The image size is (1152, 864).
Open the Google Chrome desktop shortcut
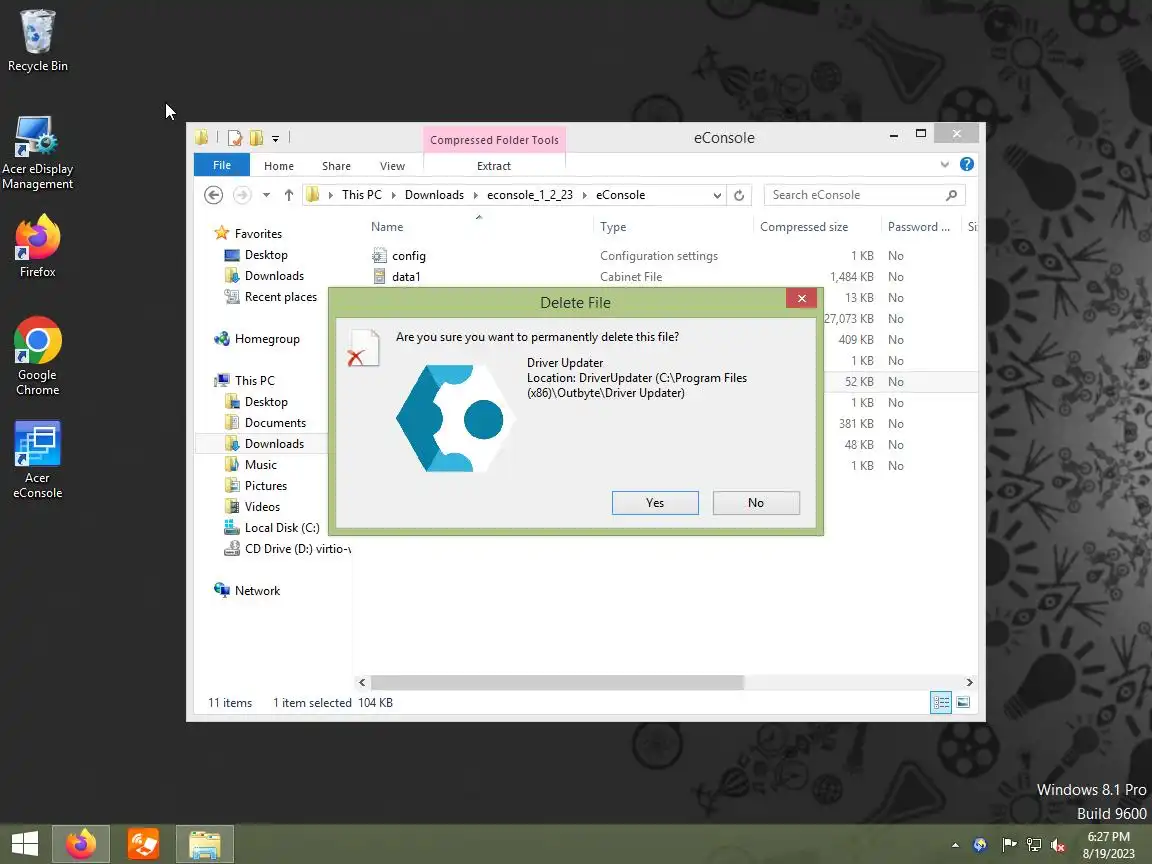tap(37, 356)
